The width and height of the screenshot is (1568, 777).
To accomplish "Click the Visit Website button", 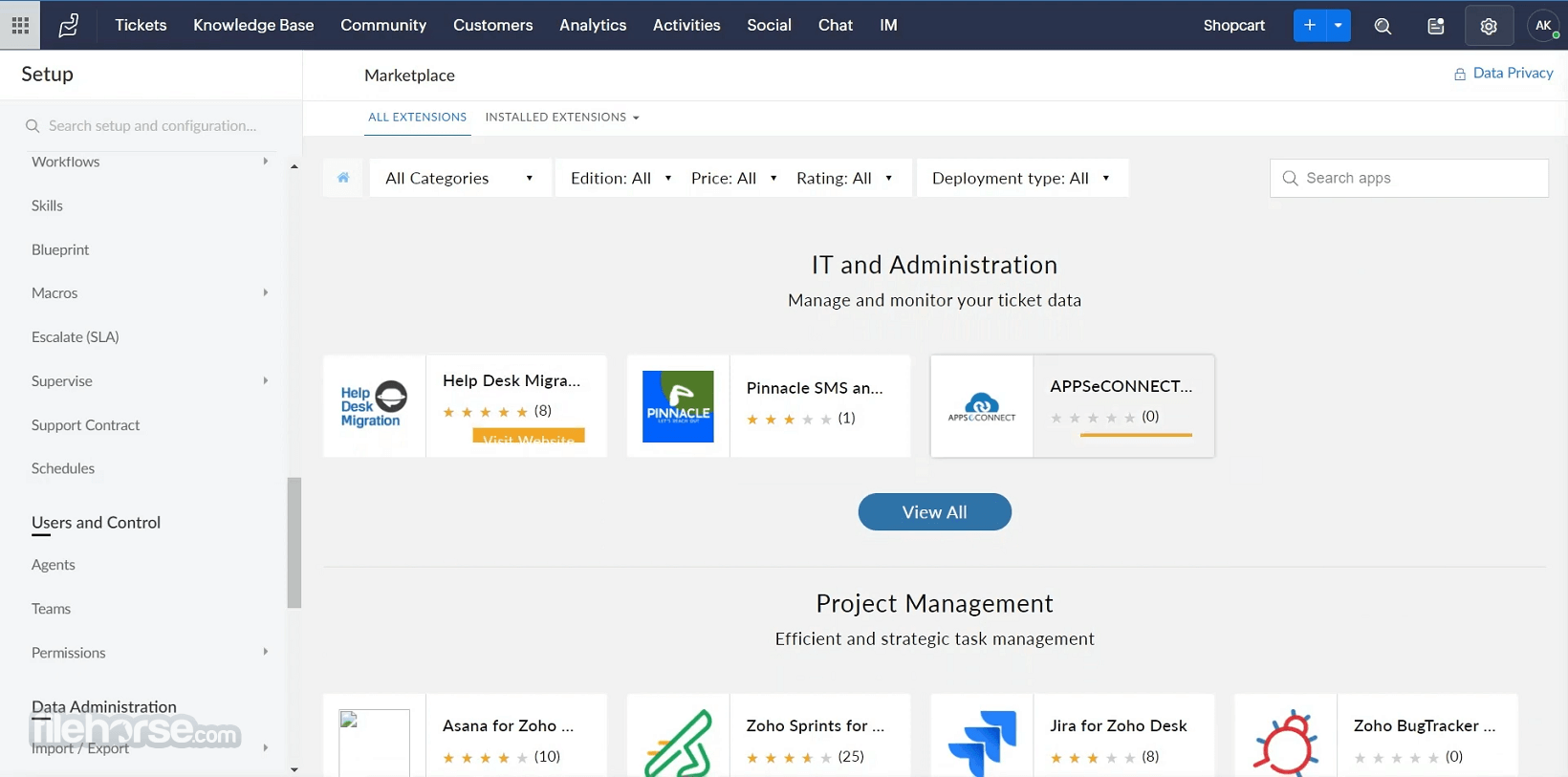I will 529,436.
